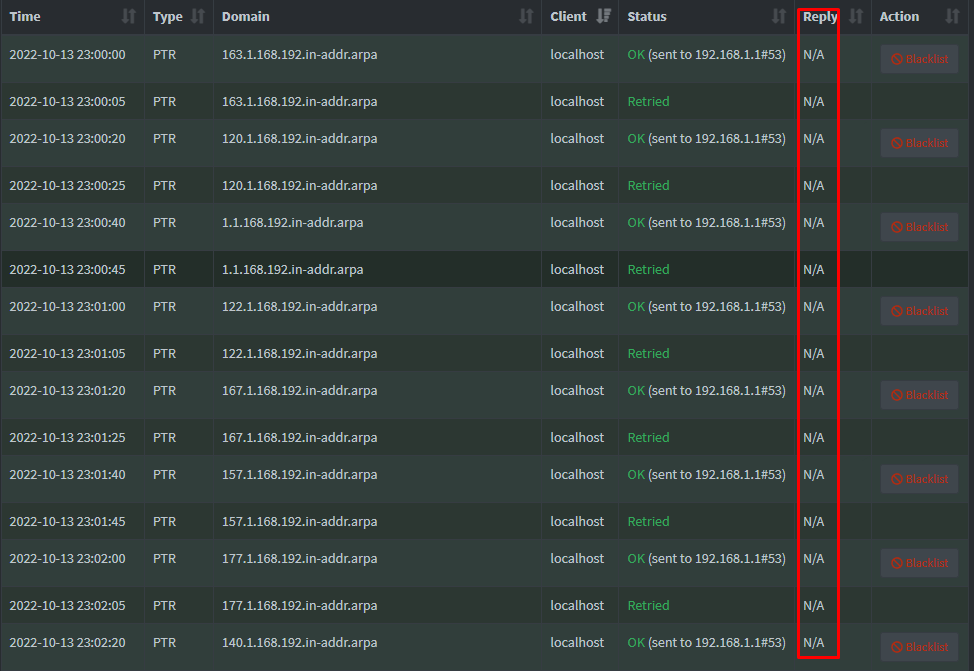Blacklist the domain 163.1.168.192.in-addr.arpa

tap(918, 59)
